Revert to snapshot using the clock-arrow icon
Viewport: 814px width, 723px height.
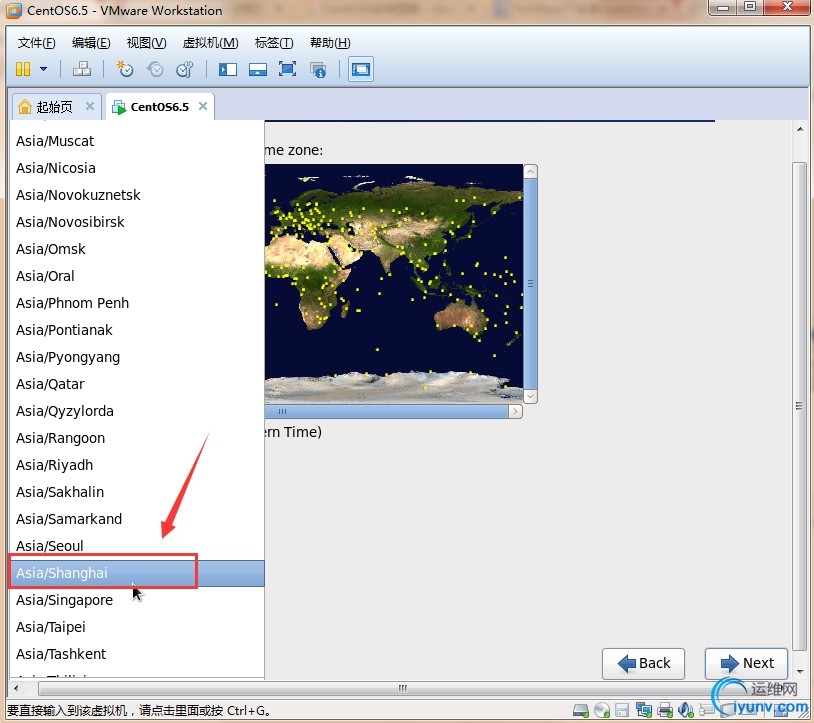155,69
